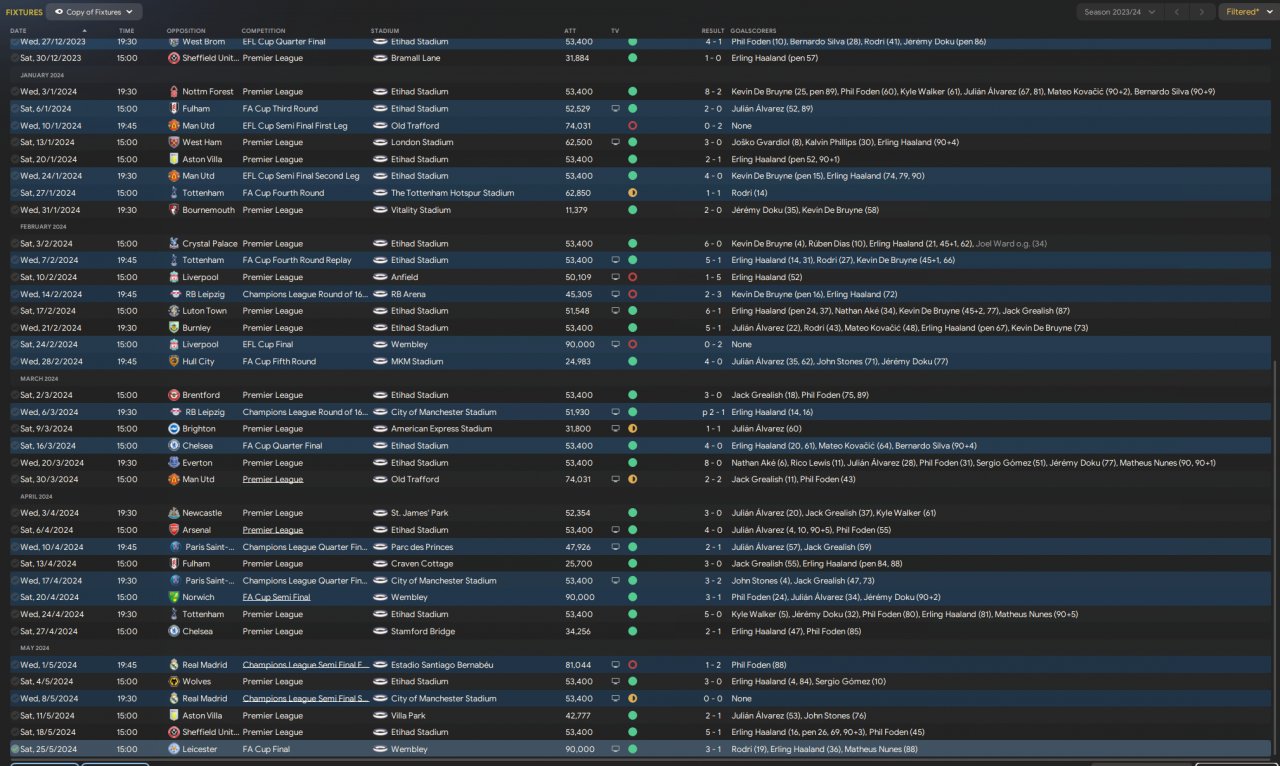Sort fixtures by the Date column header
Viewport: 1280px width, 766px height.
coord(19,31)
